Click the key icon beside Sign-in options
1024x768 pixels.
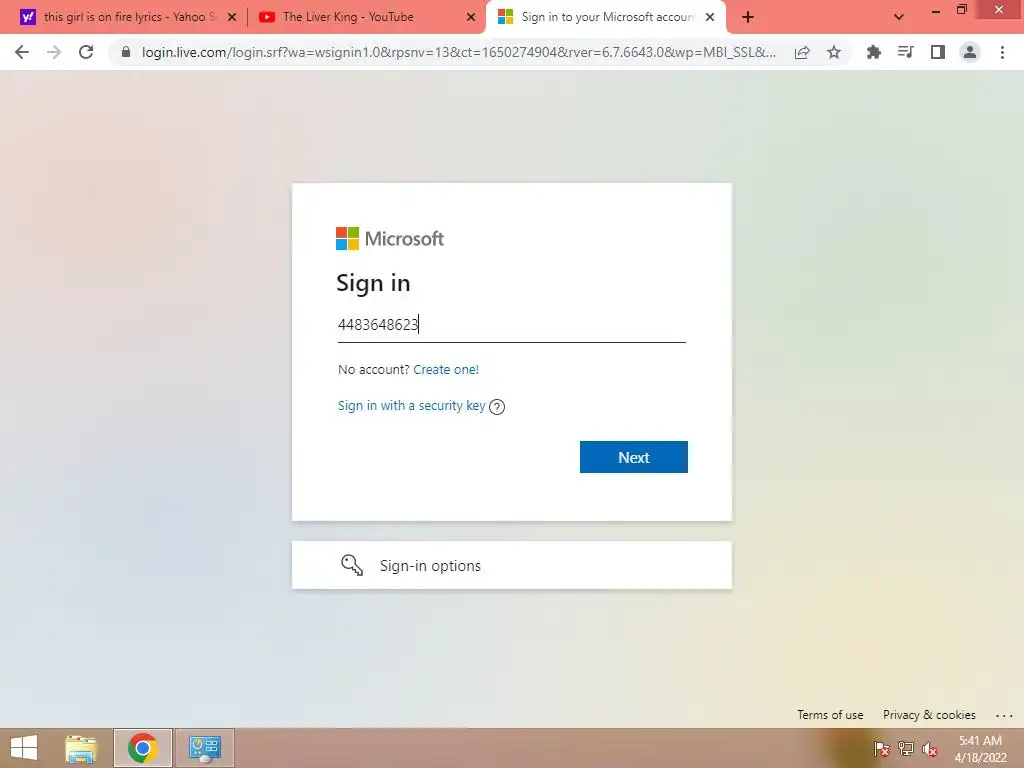(x=352, y=565)
